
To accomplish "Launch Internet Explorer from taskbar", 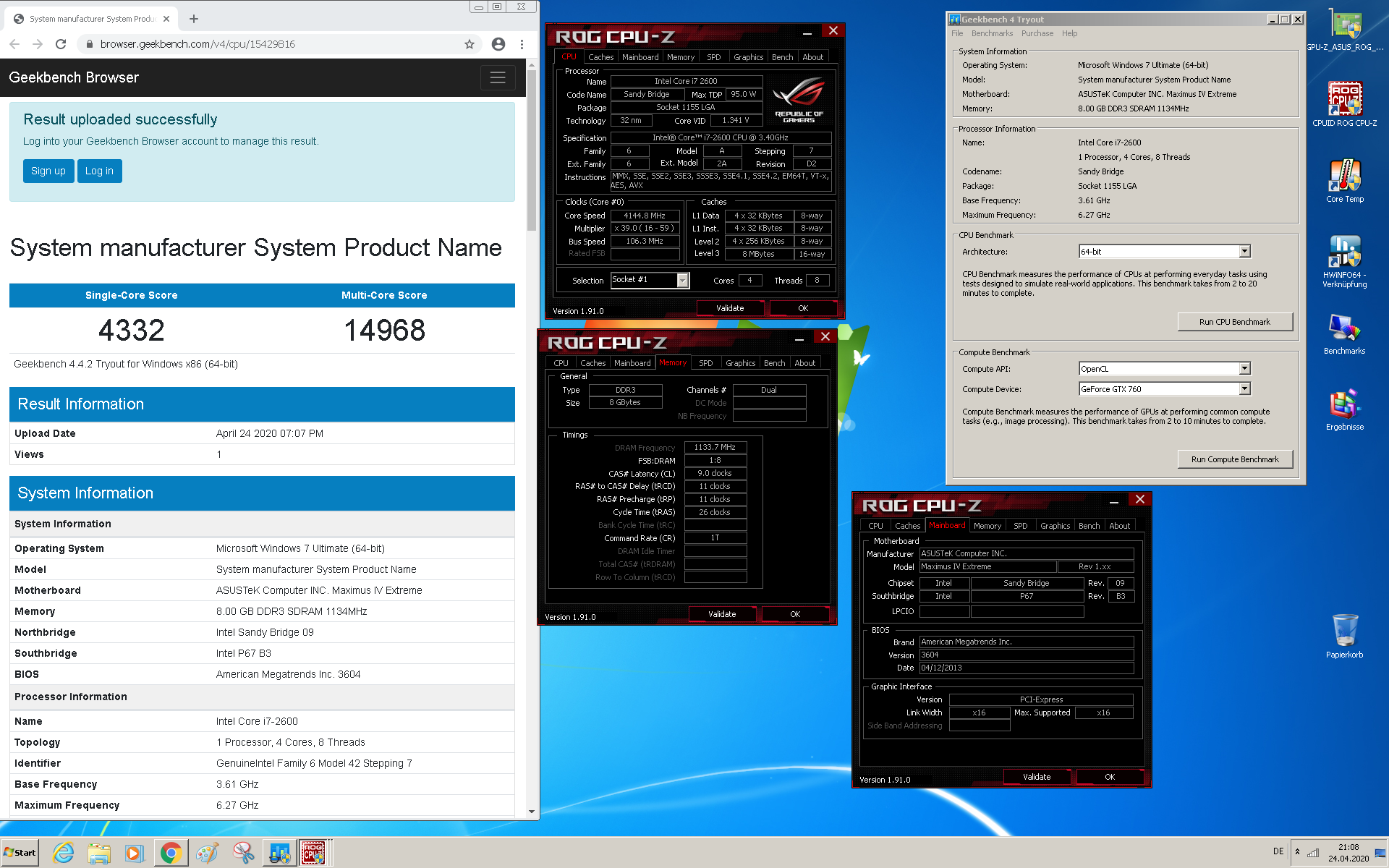I will [x=64, y=854].
